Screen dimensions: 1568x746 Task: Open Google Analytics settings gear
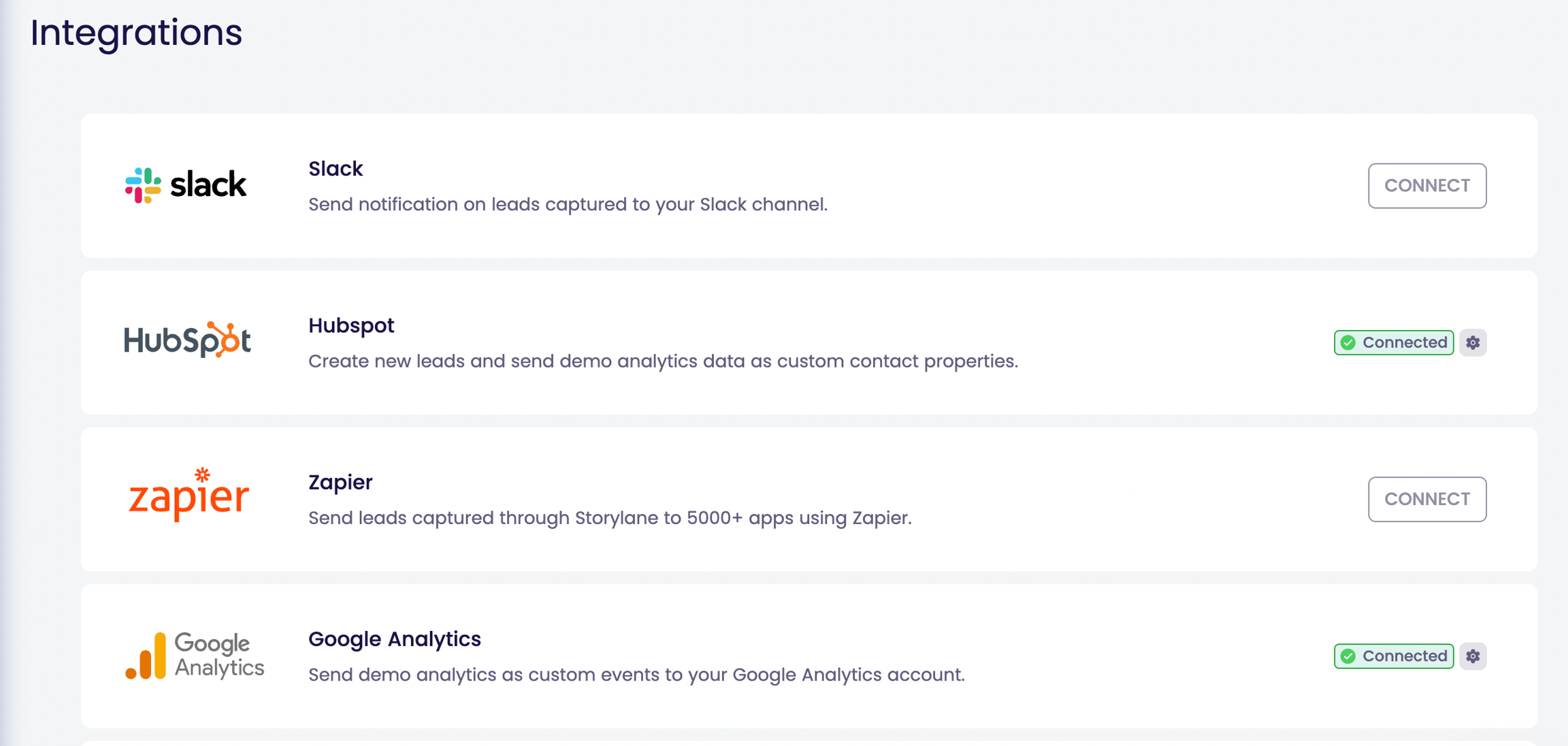pyautogui.click(x=1473, y=656)
